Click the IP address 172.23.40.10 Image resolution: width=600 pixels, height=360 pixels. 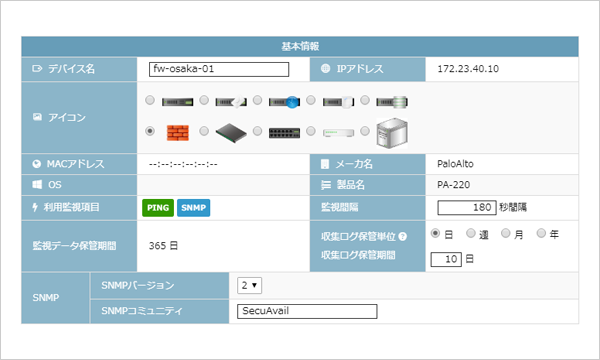468,69
